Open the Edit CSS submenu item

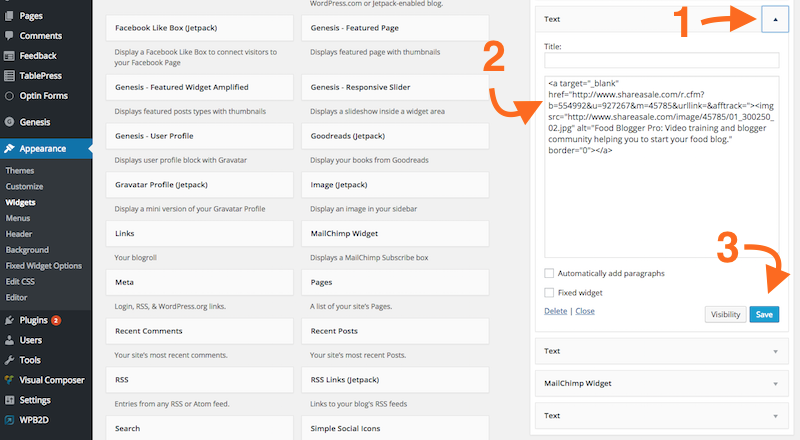[20, 281]
